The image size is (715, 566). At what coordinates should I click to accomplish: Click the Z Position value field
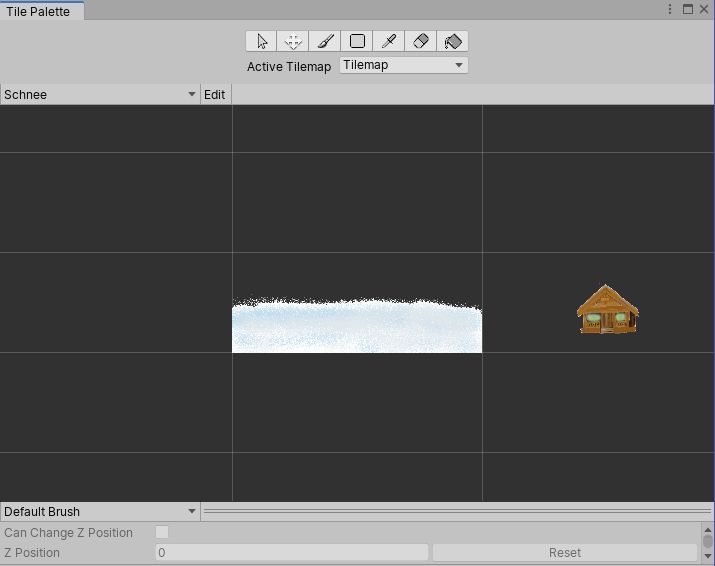(x=292, y=553)
